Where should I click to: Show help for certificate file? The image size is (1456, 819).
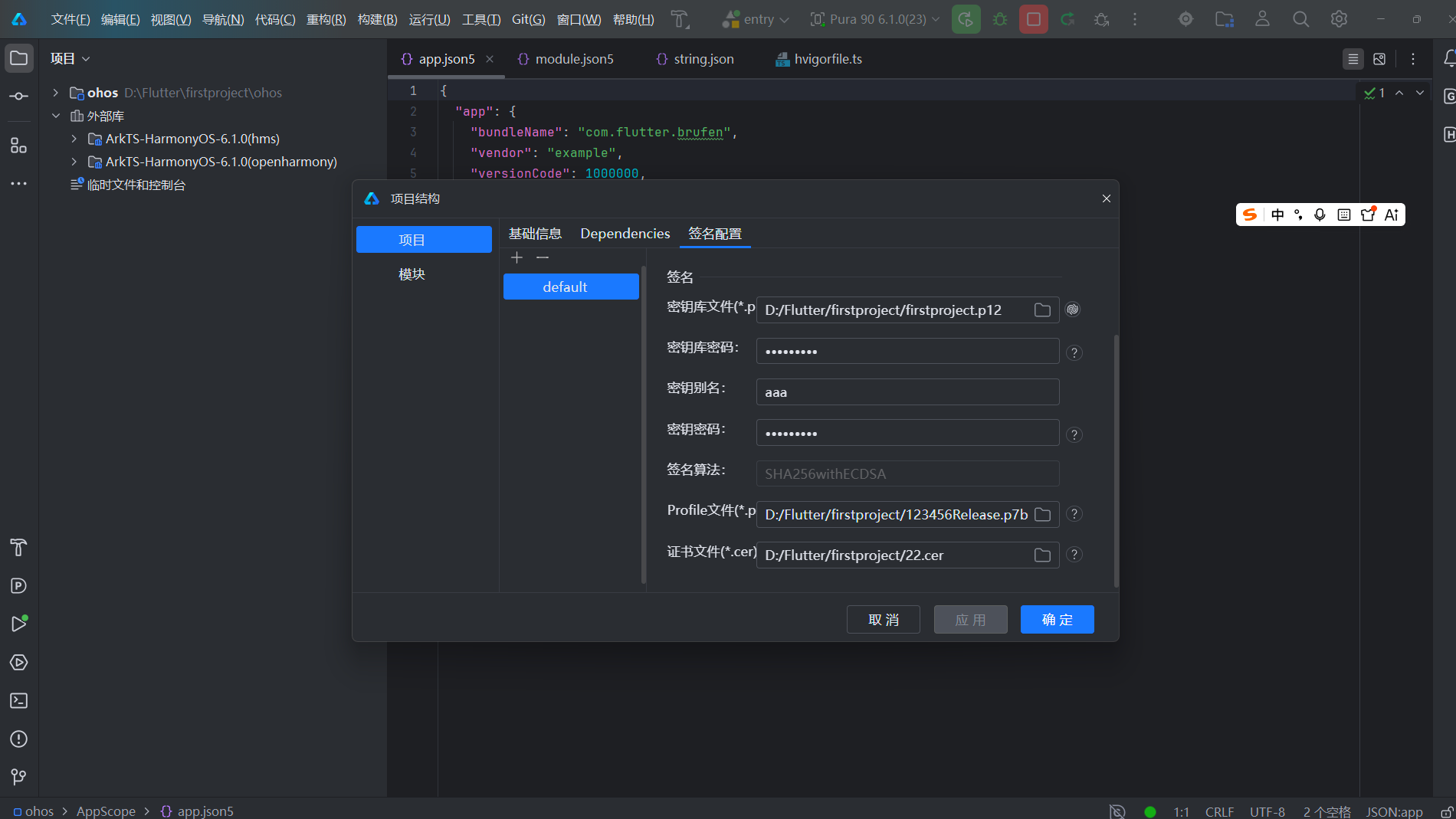pyautogui.click(x=1074, y=555)
